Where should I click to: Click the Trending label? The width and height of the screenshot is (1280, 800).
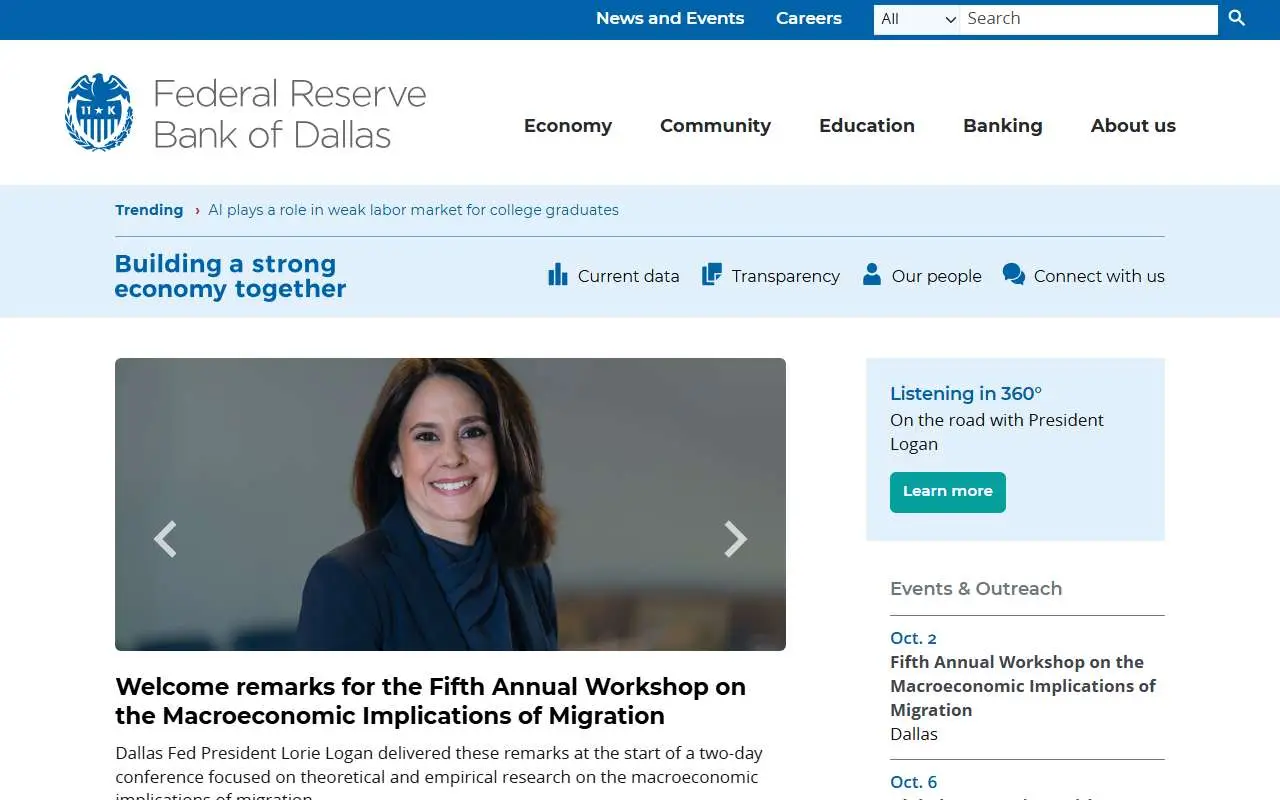pyautogui.click(x=149, y=210)
